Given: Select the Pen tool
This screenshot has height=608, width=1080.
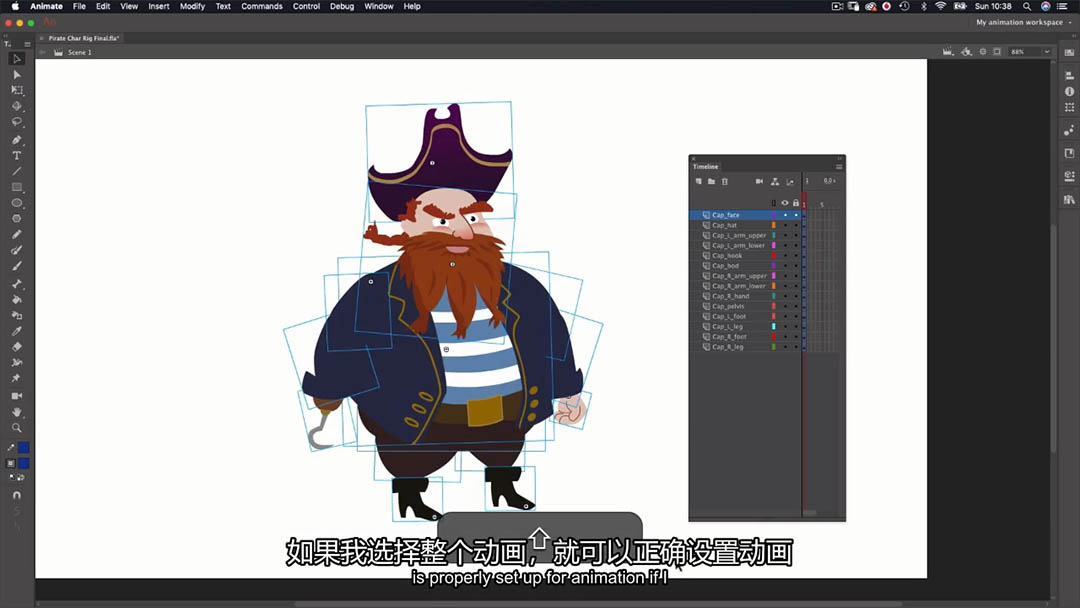Looking at the screenshot, I should click(x=17, y=140).
